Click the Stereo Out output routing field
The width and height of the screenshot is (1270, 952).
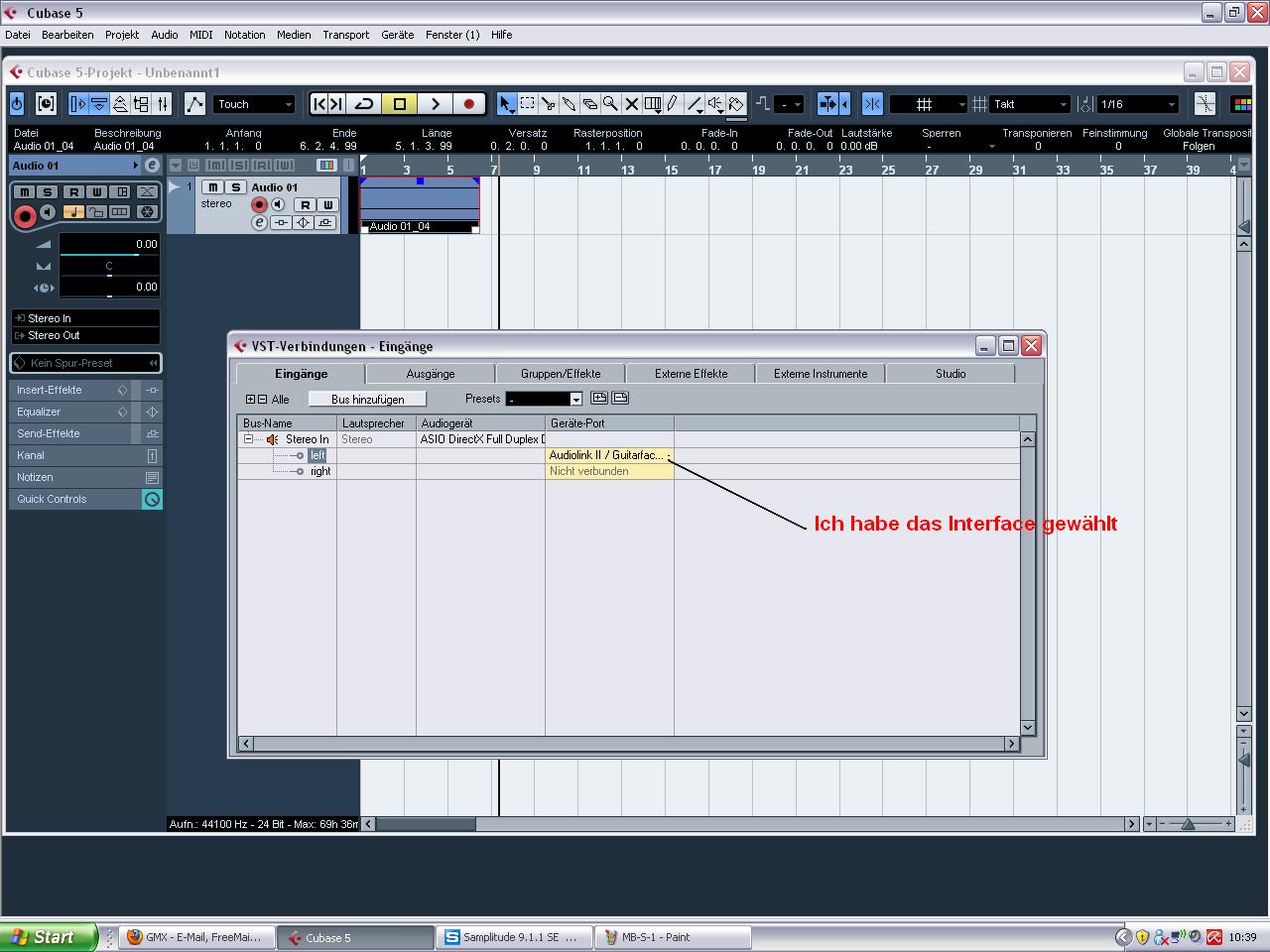85,335
